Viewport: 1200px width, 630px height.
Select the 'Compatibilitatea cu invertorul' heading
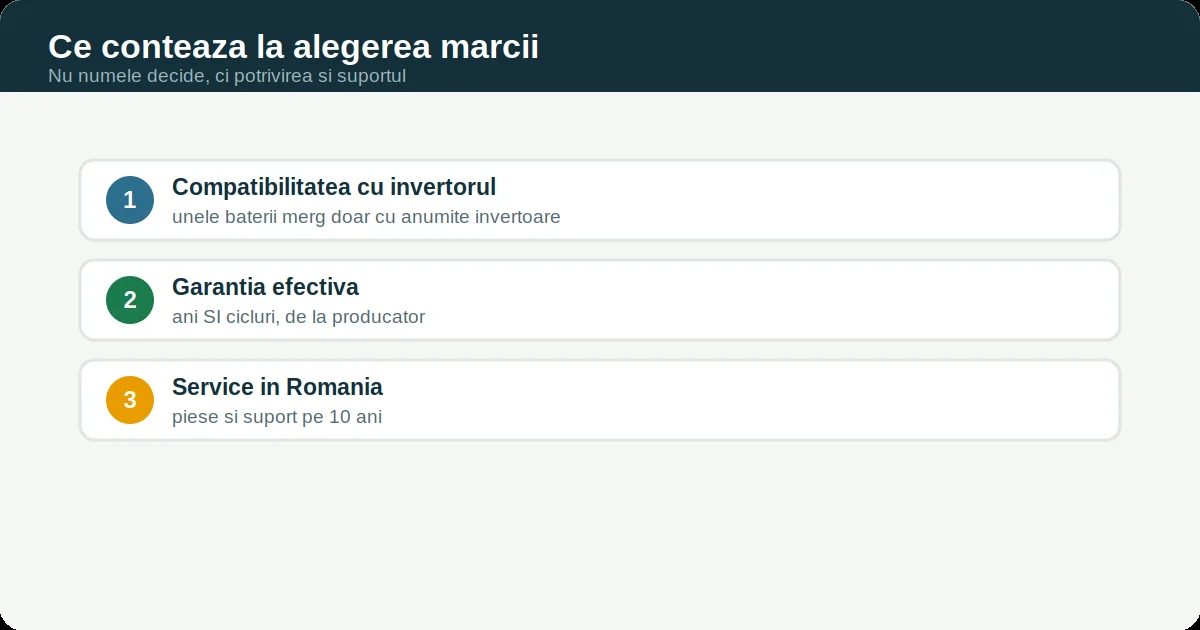[x=334, y=187]
